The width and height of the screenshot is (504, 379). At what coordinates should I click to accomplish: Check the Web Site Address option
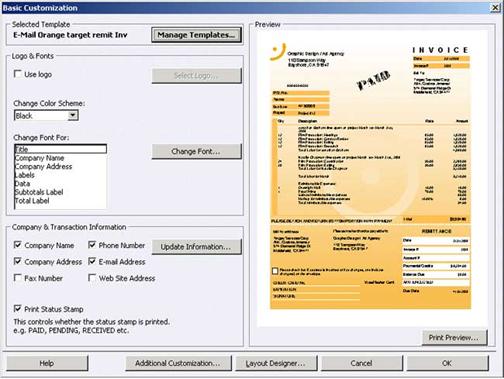pyautogui.click(x=92, y=278)
